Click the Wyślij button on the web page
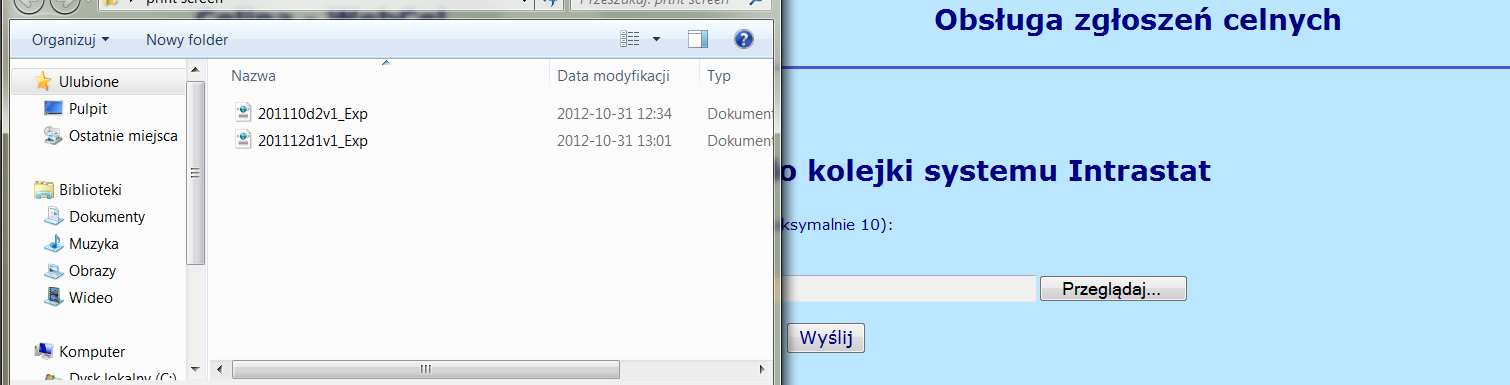1510x385 pixels. coord(825,338)
